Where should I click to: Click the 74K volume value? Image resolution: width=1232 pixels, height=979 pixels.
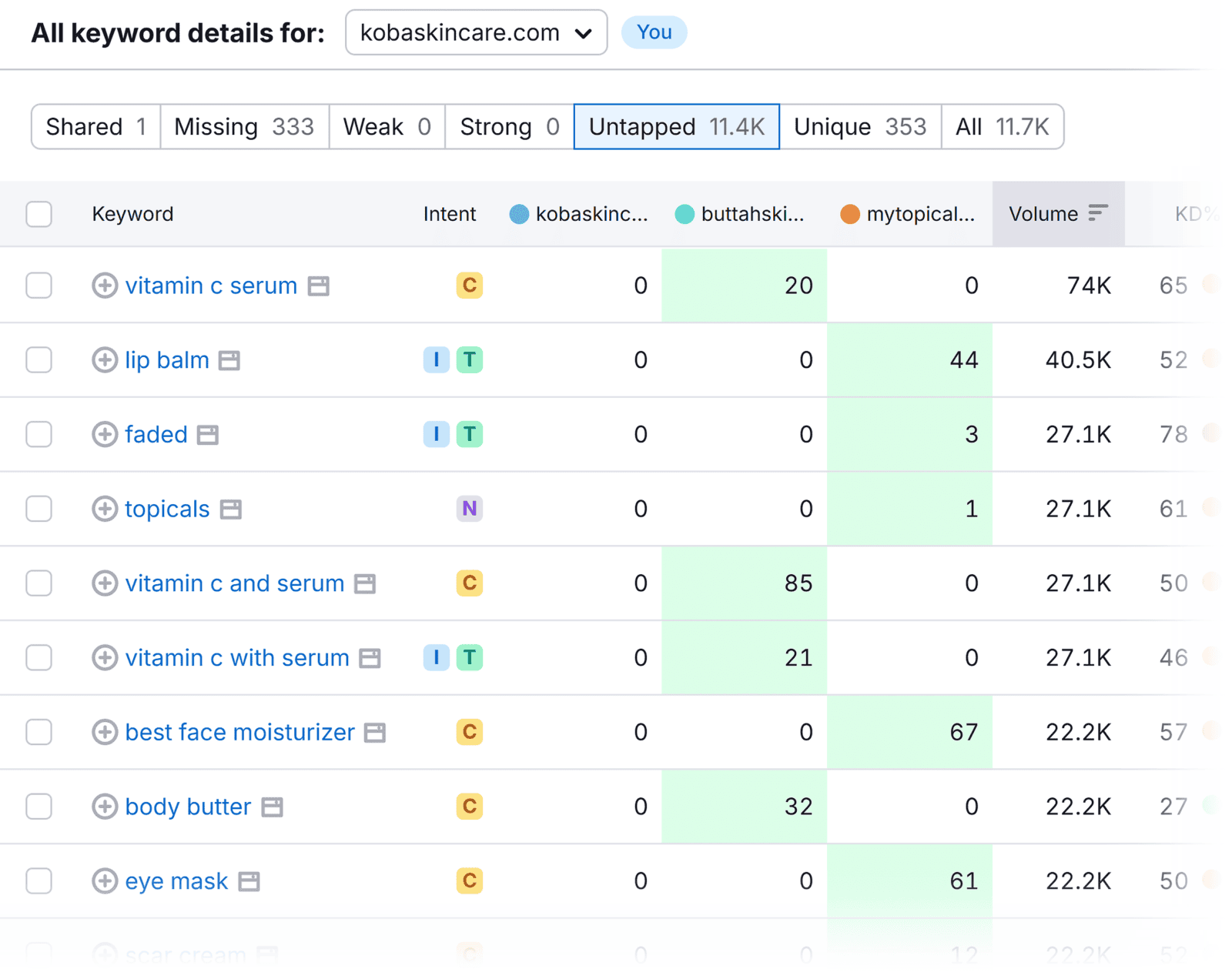pos(1089,286)
